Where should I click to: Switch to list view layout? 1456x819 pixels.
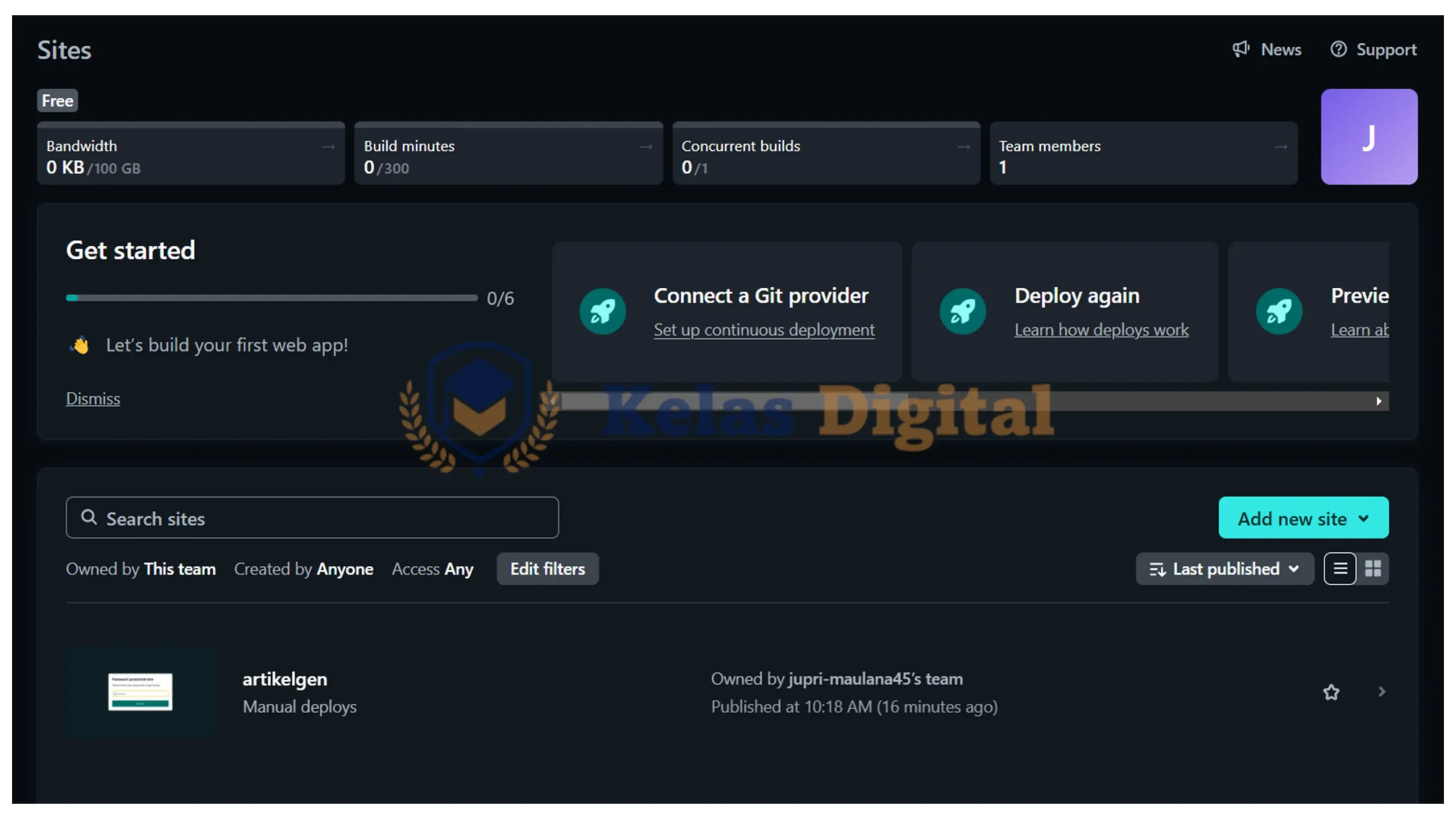1340,569
